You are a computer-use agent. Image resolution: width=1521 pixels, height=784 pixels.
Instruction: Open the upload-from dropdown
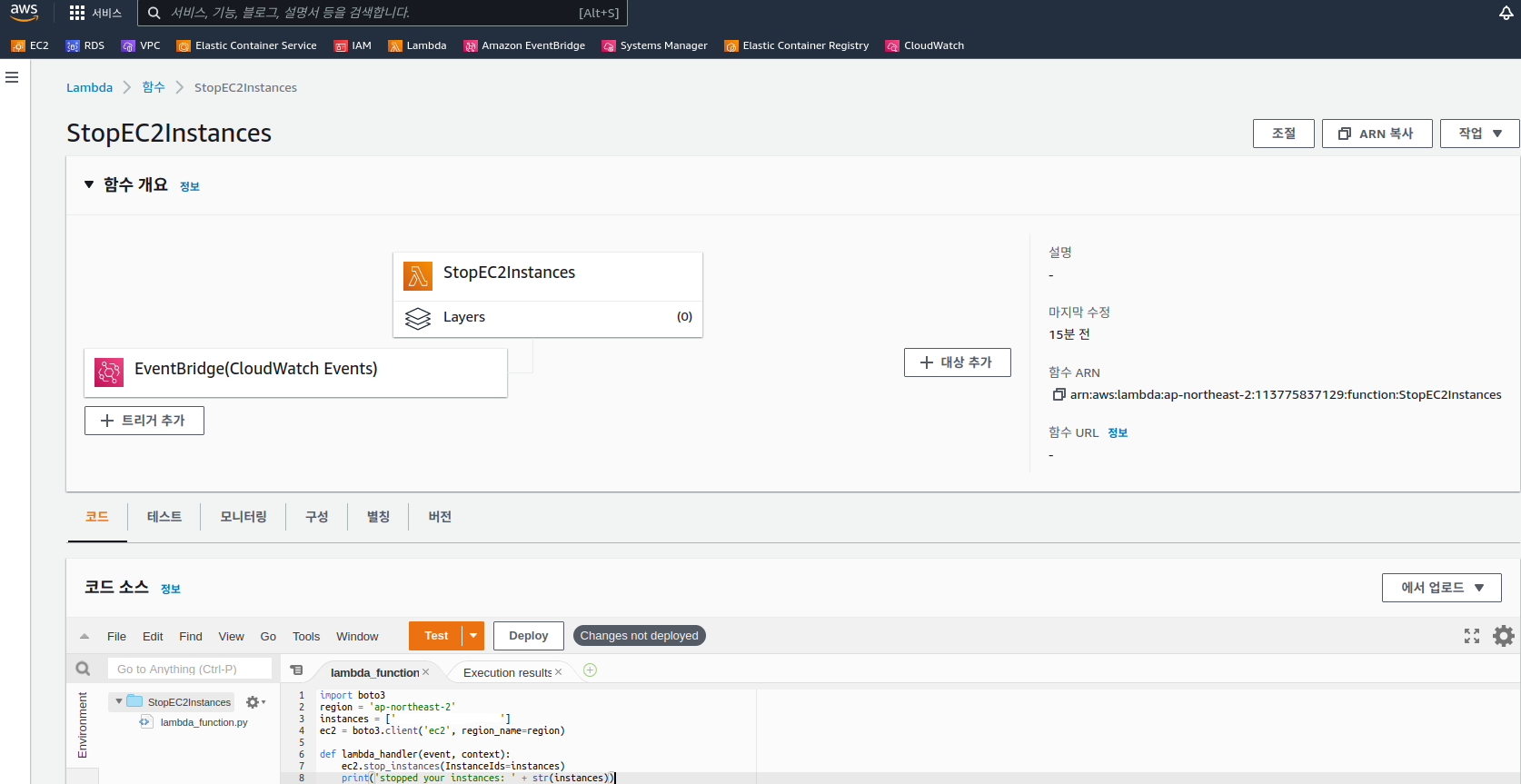[x=1441, y=588]
